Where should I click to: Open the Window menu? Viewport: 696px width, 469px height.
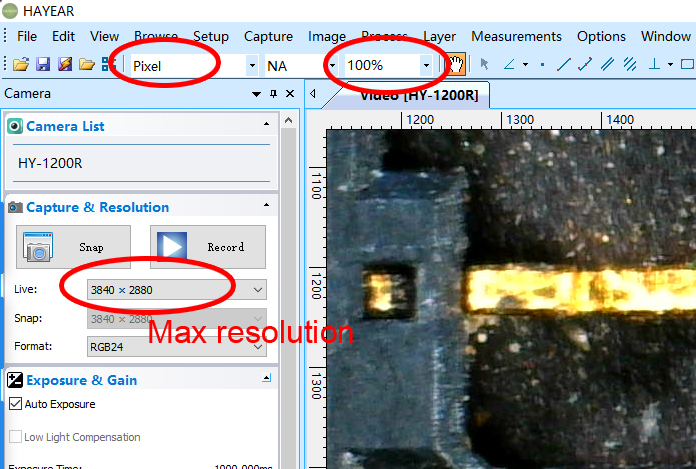666,36
